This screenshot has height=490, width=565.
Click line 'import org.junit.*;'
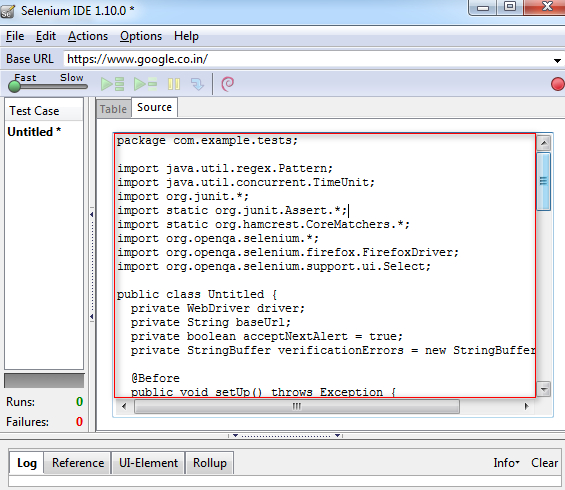(x=183, y=197)
